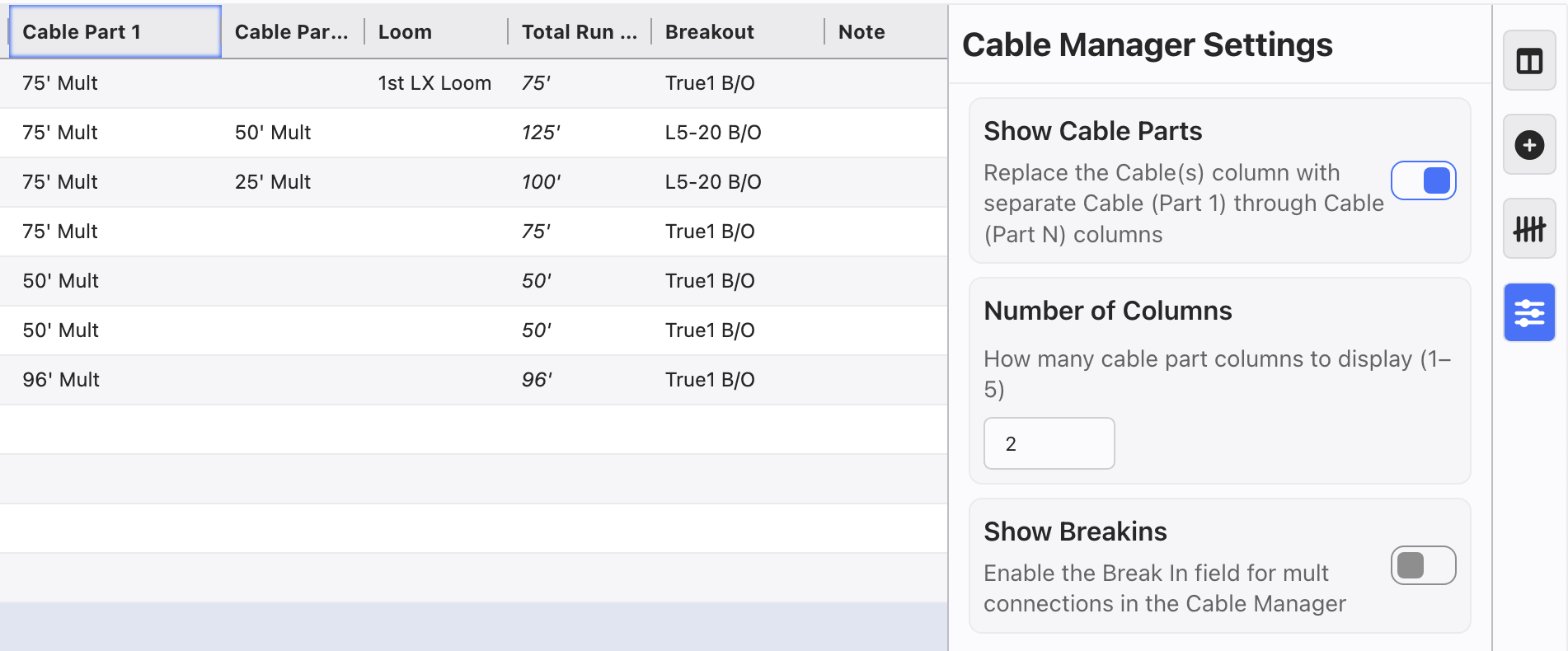Open the tally marks sidebar icon
Screen dimensions: 1568x651
pyautogui.click(x=1528, y=228)
